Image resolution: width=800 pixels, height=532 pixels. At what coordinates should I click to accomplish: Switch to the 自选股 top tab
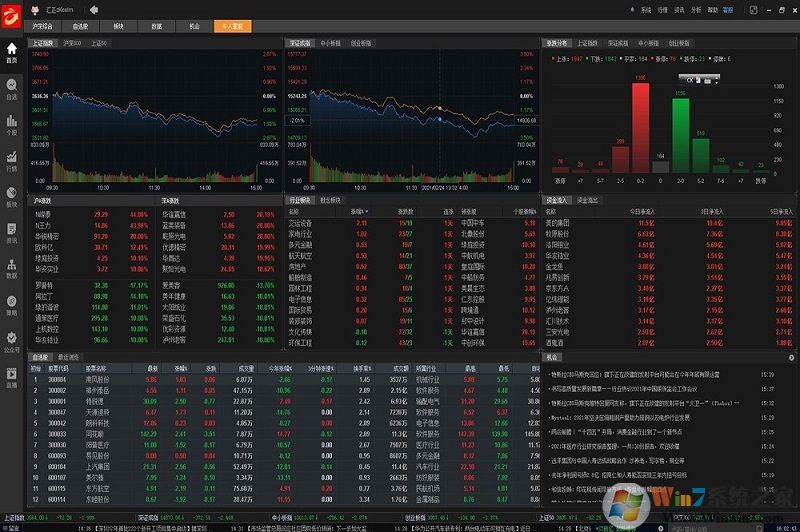tap(80, 26)
